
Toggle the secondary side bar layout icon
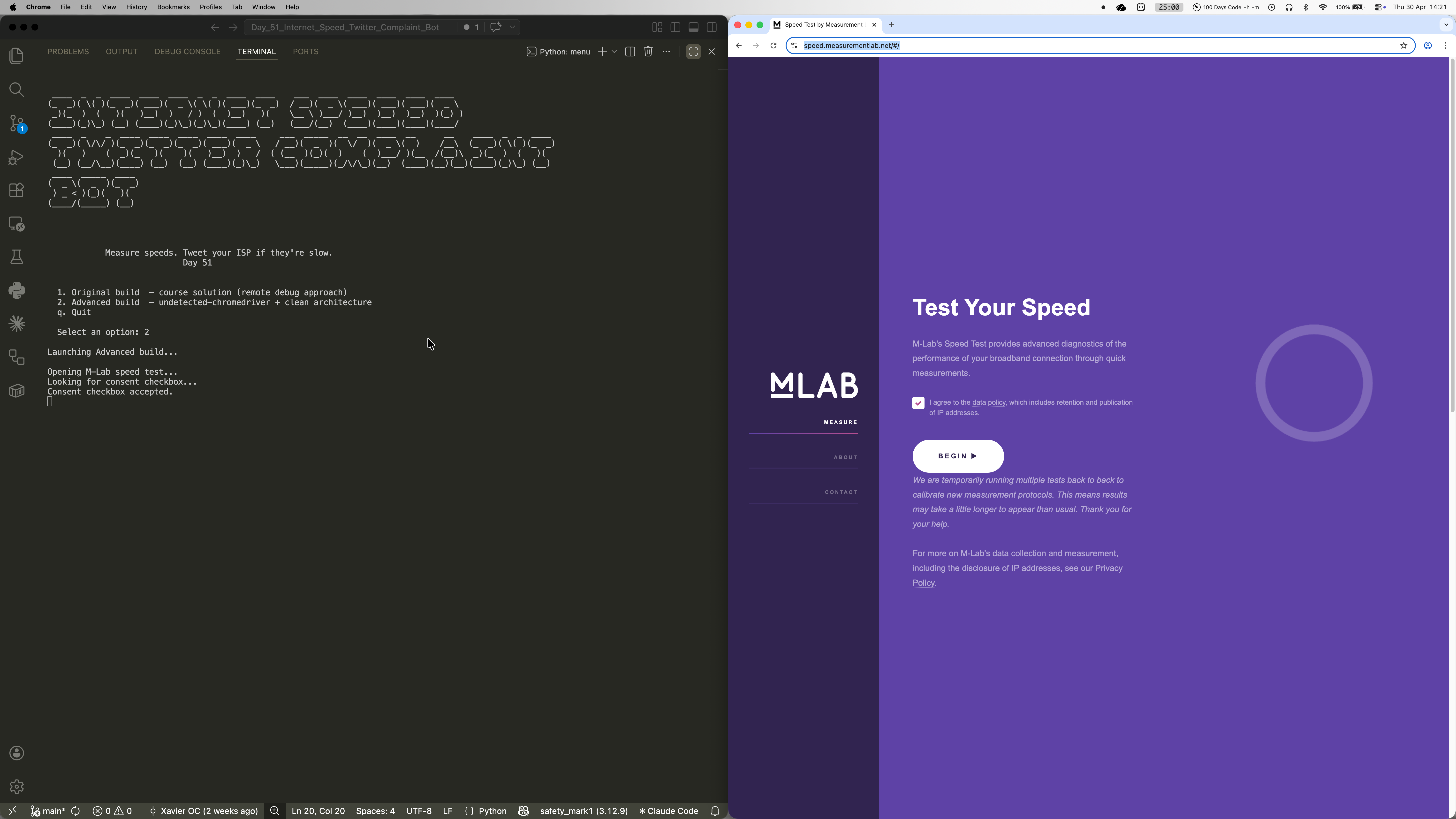(x=712, y=27)
